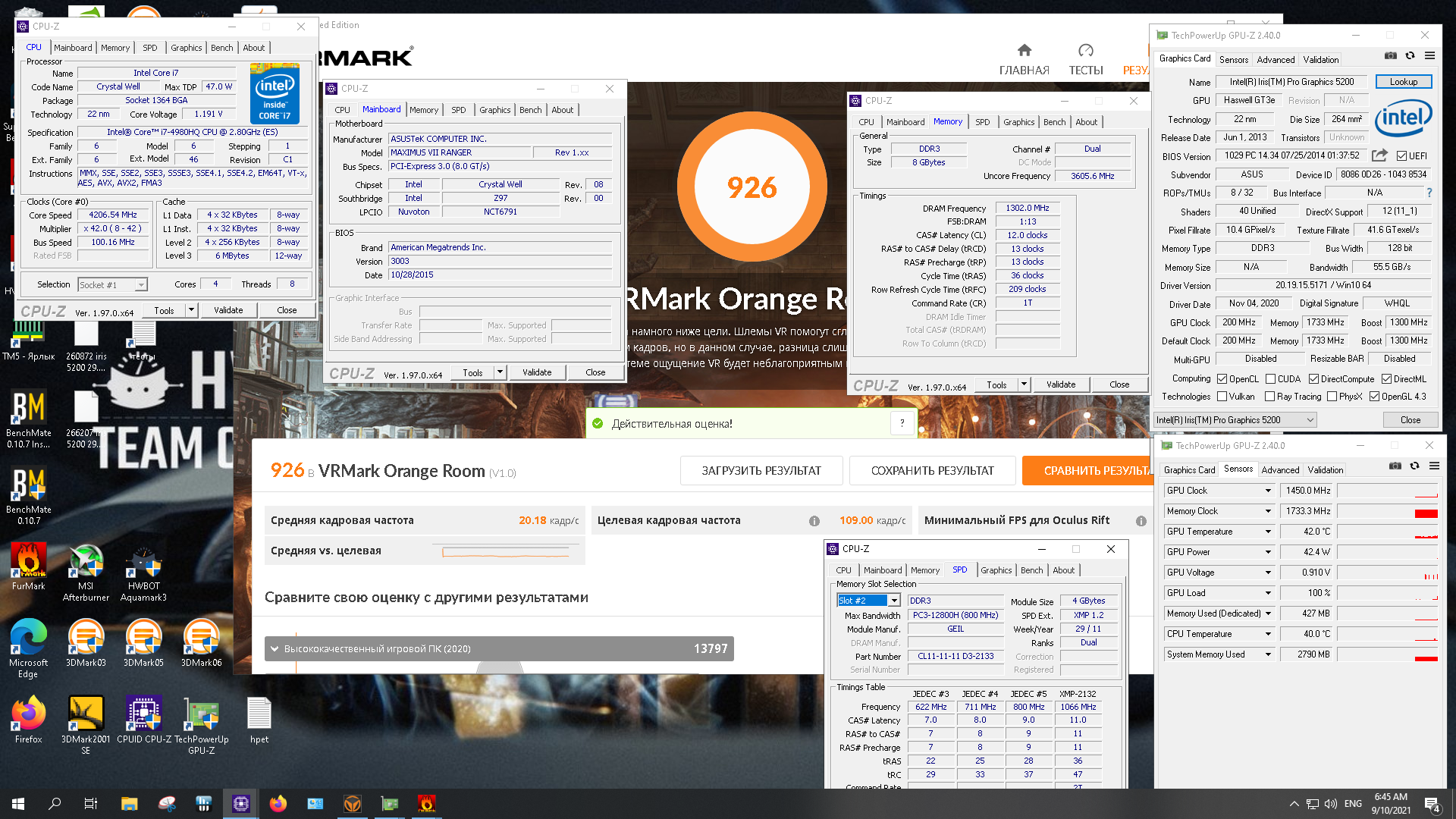Image resolution: width=1456 pixels, height=819 pixels.
Task: Toggle DirectML checkbox in GPU-Z
Action: (x=1386, y=379)
